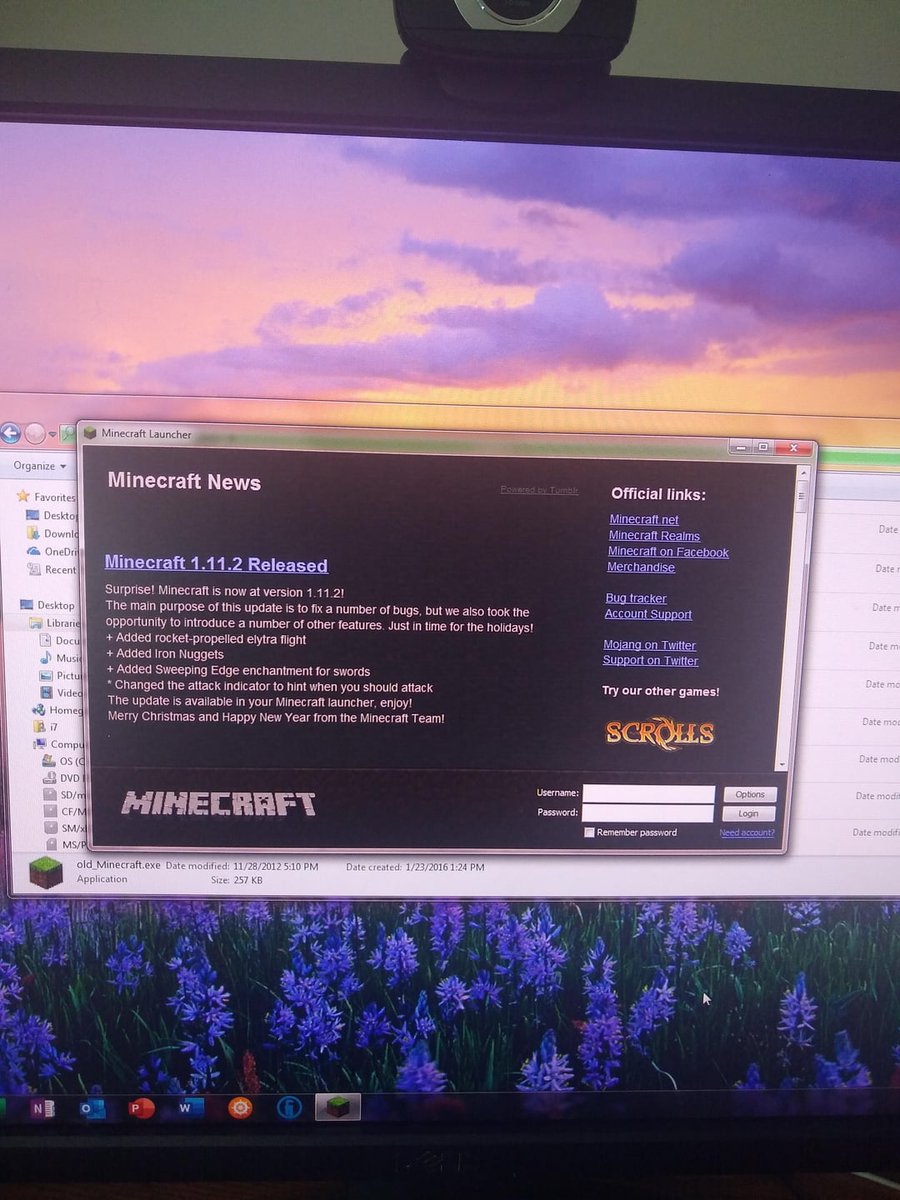The height and width of the screenshot is (1200, 900).
Task: Click the Minecraft Launcher title bar block icon
Action: [x=90, y=433]
